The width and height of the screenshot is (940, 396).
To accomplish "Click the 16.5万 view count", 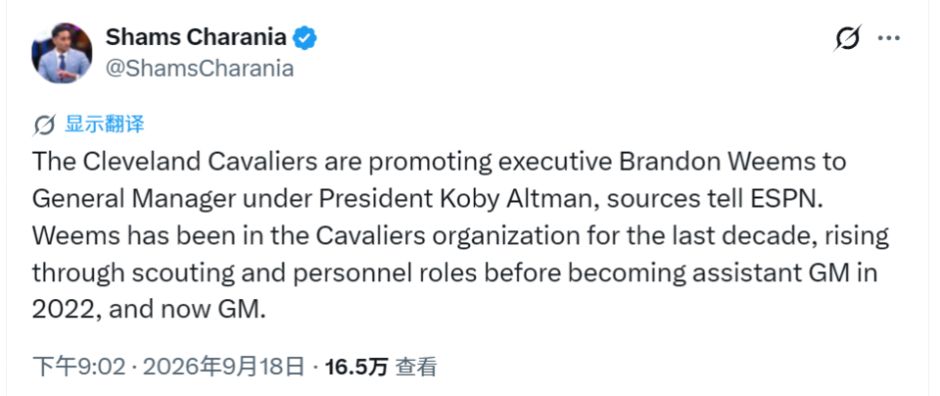I will (356, 367).
